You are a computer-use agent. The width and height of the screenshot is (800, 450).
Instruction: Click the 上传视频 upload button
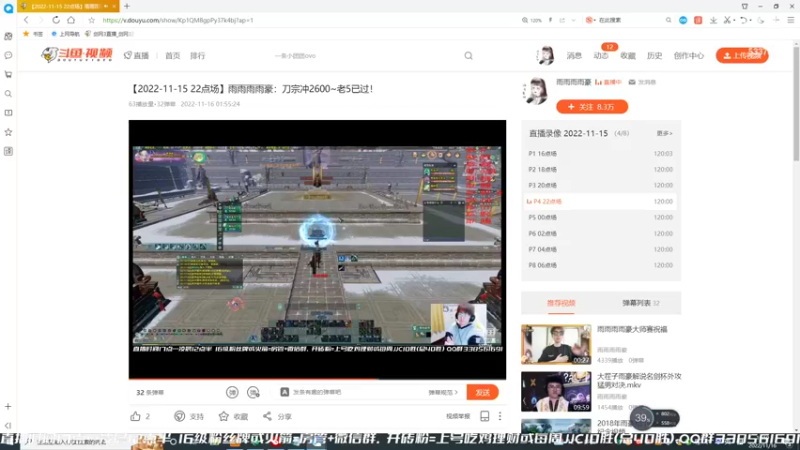pyautogui.click(x=742, y=56)
